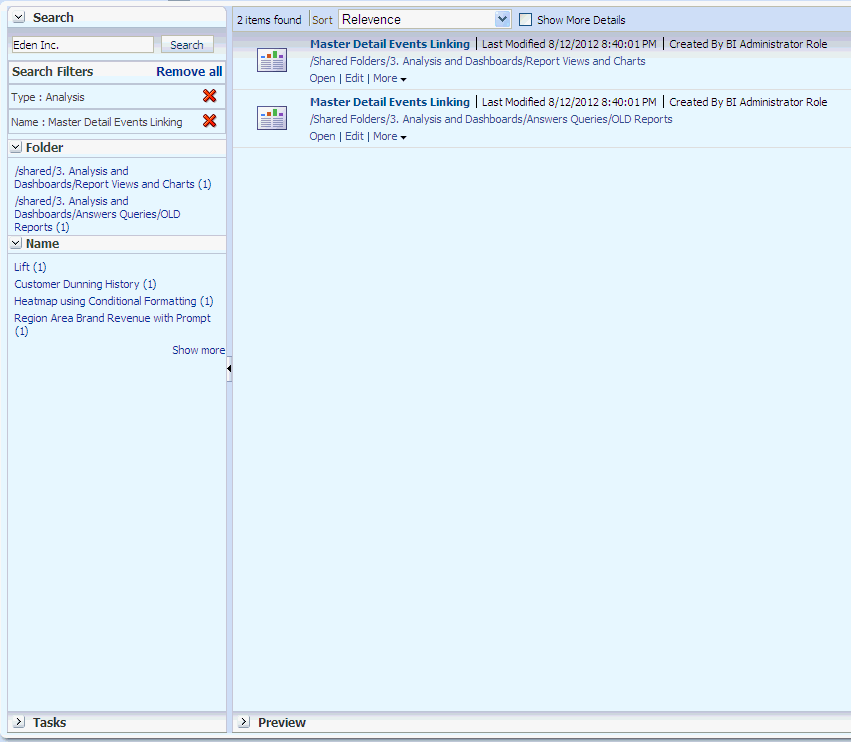
Task: Collapse the Name filter section
Action: coord(16,244)
